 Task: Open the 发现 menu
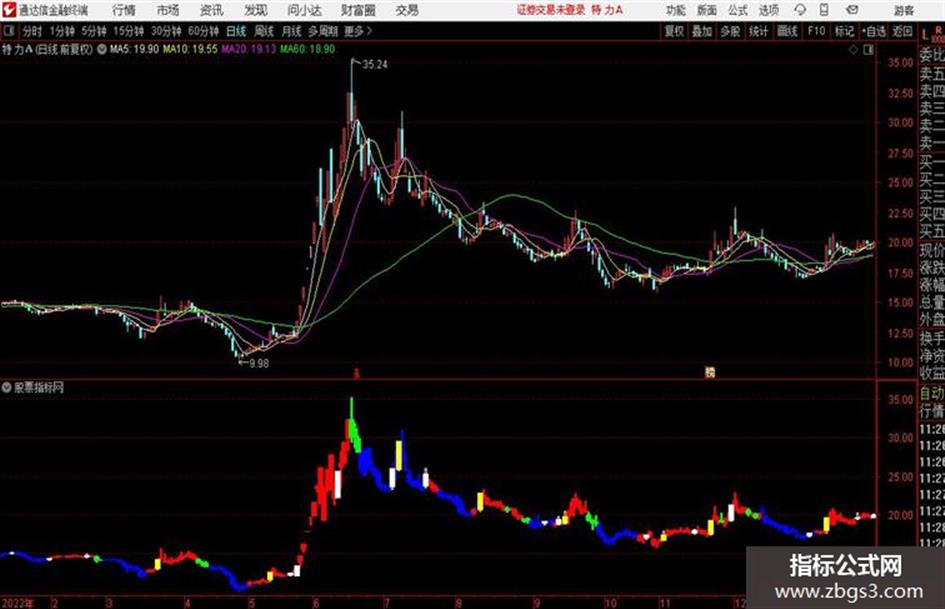255,10
